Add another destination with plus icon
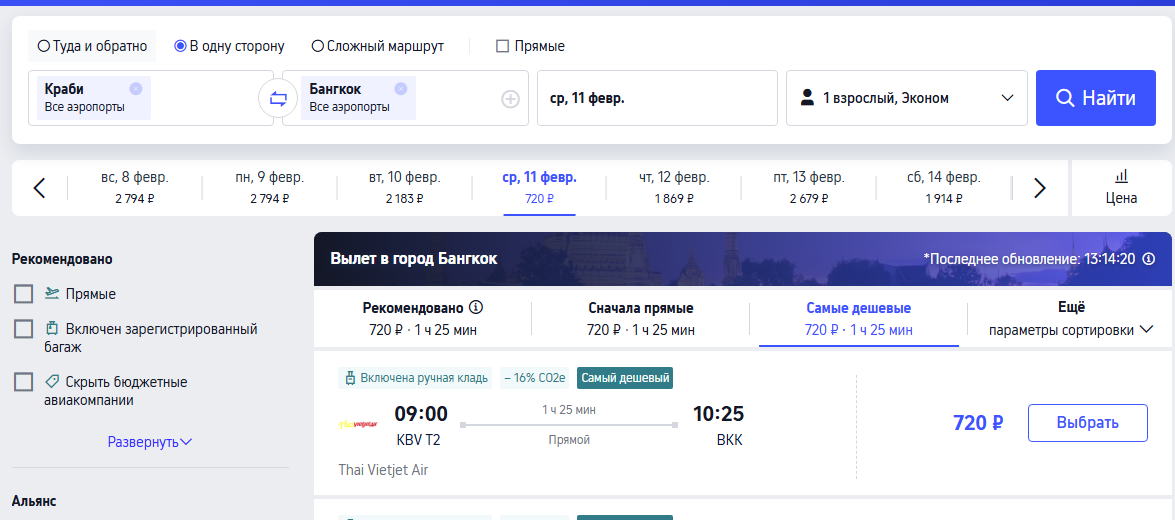This screenshot has width=1175, height=520. [510, 98]
